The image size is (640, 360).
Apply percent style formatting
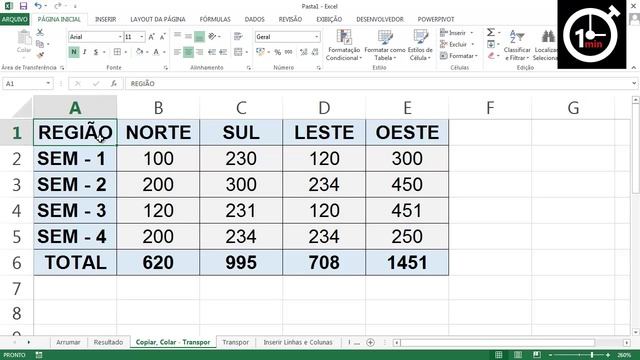pos(278,52)
